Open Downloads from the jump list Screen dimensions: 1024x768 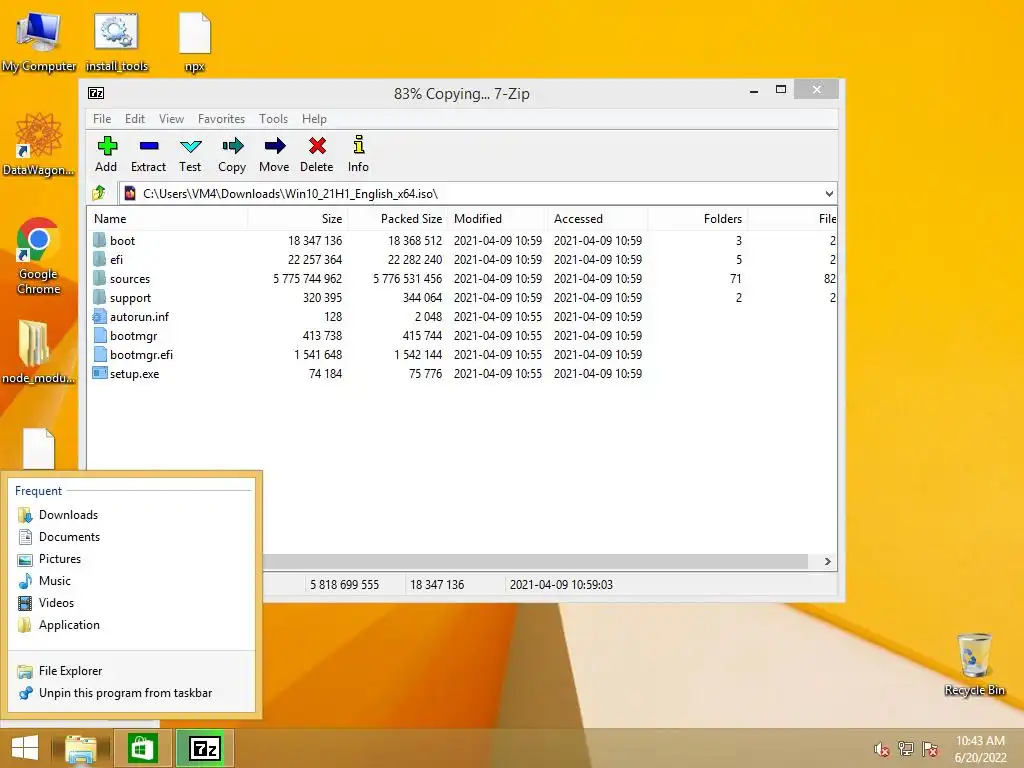click(x=132, y=515)
